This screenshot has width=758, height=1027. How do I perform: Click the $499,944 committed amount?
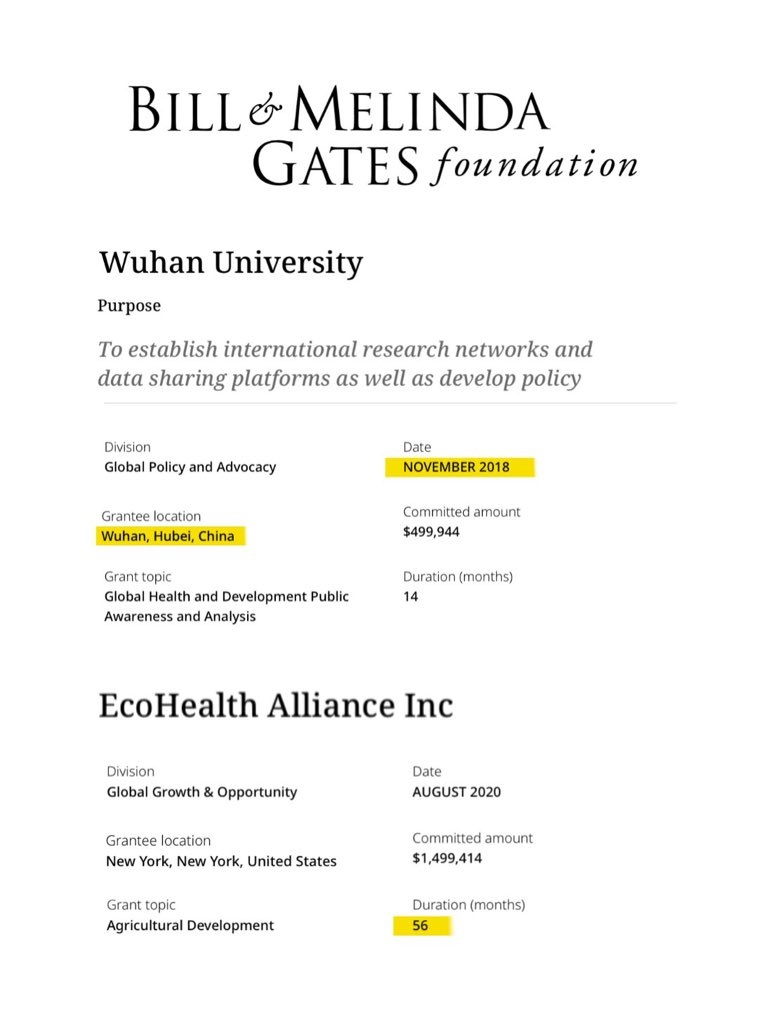pos(431,532)
